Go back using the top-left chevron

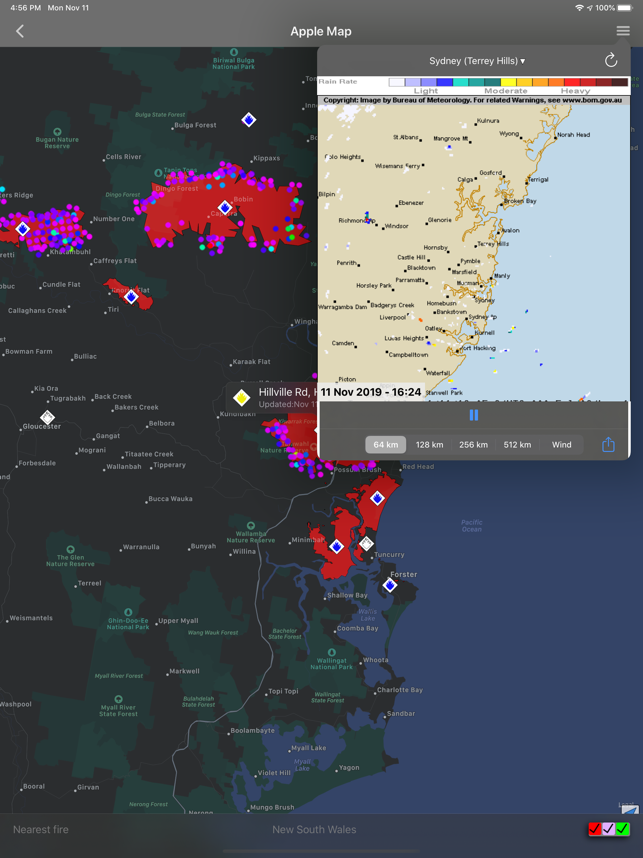[x=20, y=31]
